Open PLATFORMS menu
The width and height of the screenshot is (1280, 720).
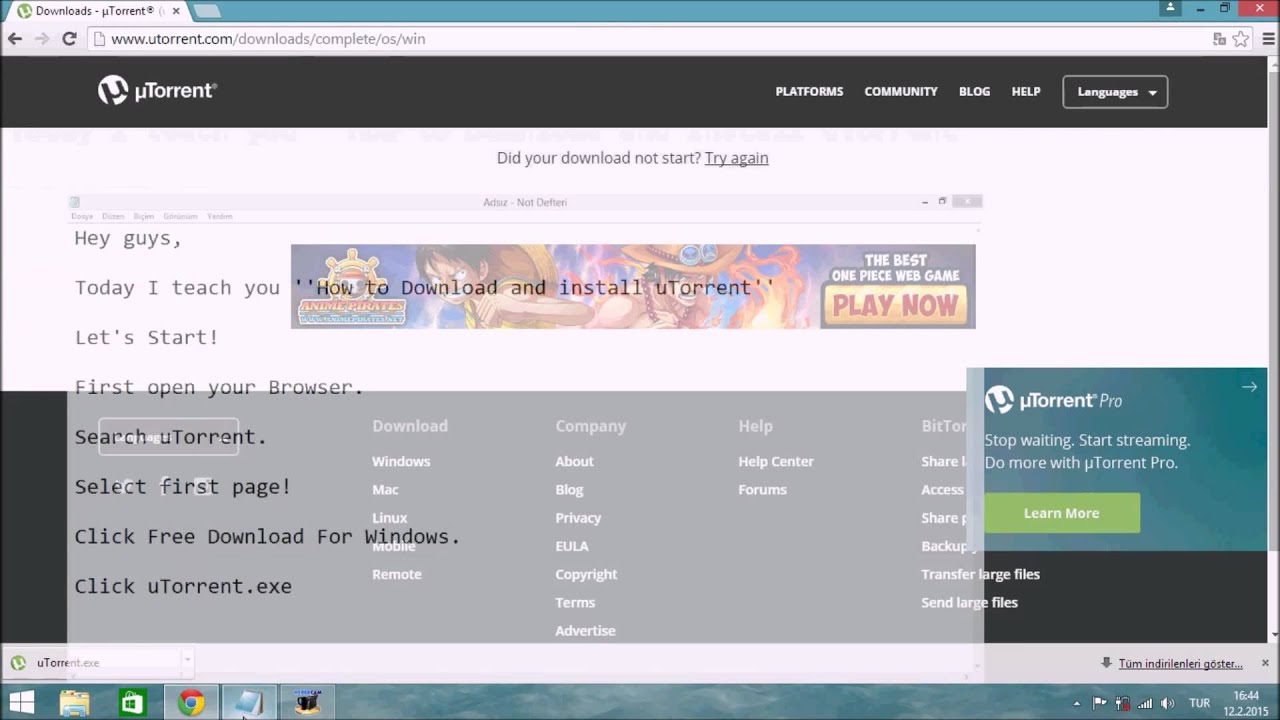pos(809,91)
